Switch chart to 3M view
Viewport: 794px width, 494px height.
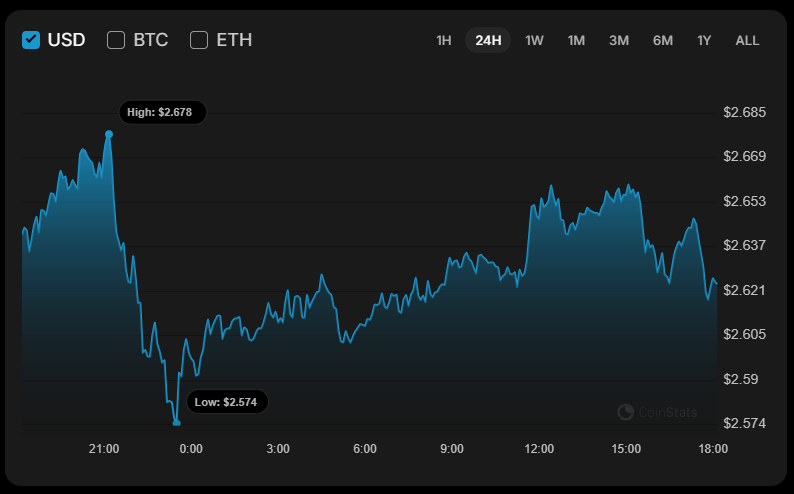[619, 40]
